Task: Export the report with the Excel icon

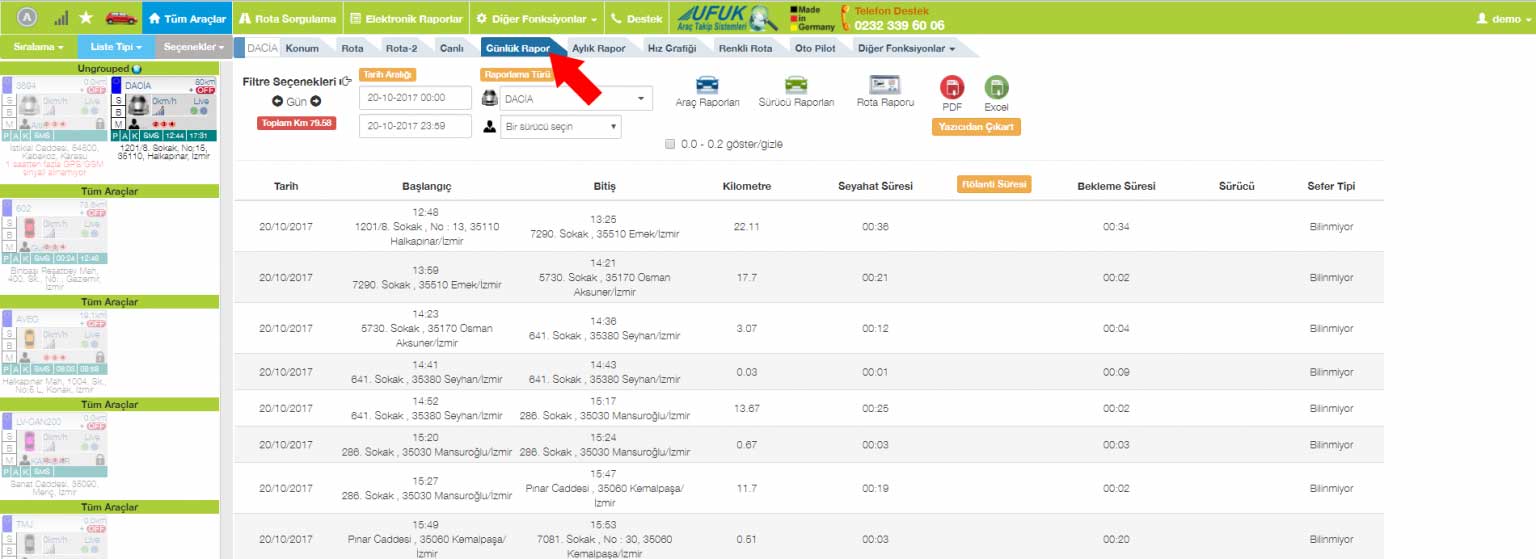Action: [x=996, y=87]
